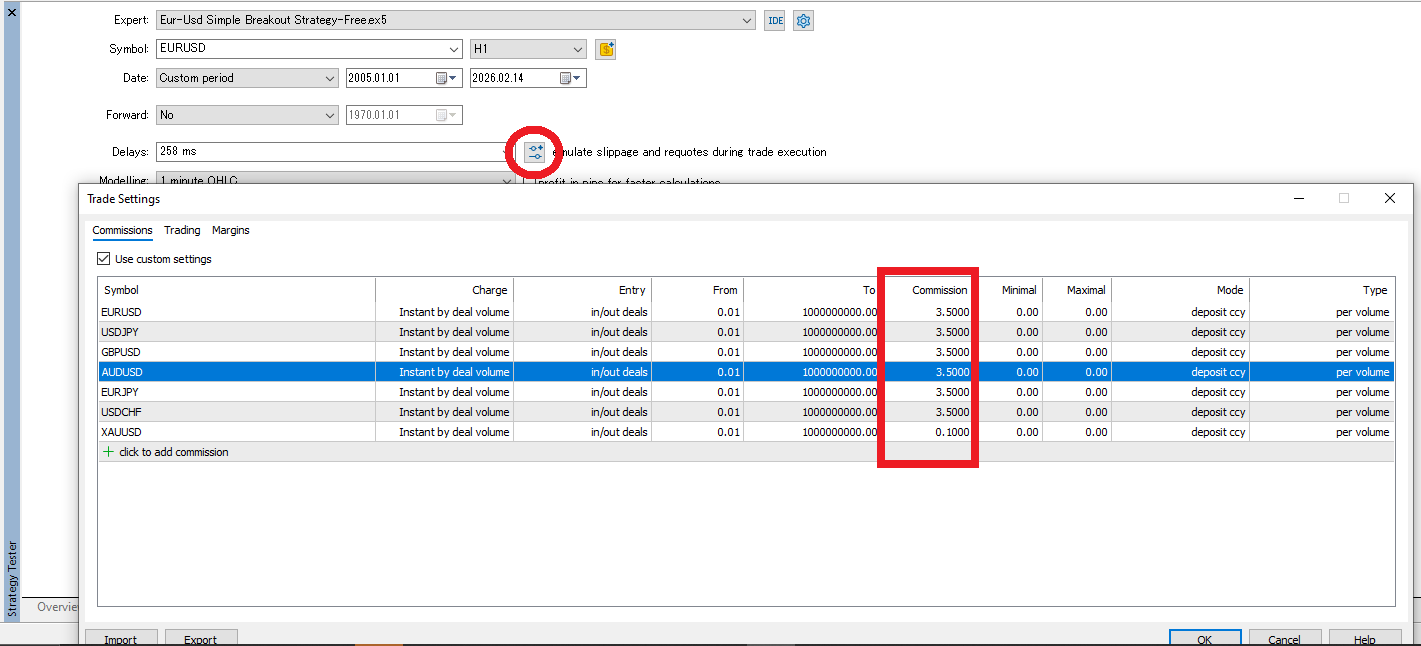Select the Commissions tab
This screenshot has height=646, width=1421.
click(122, 230)
